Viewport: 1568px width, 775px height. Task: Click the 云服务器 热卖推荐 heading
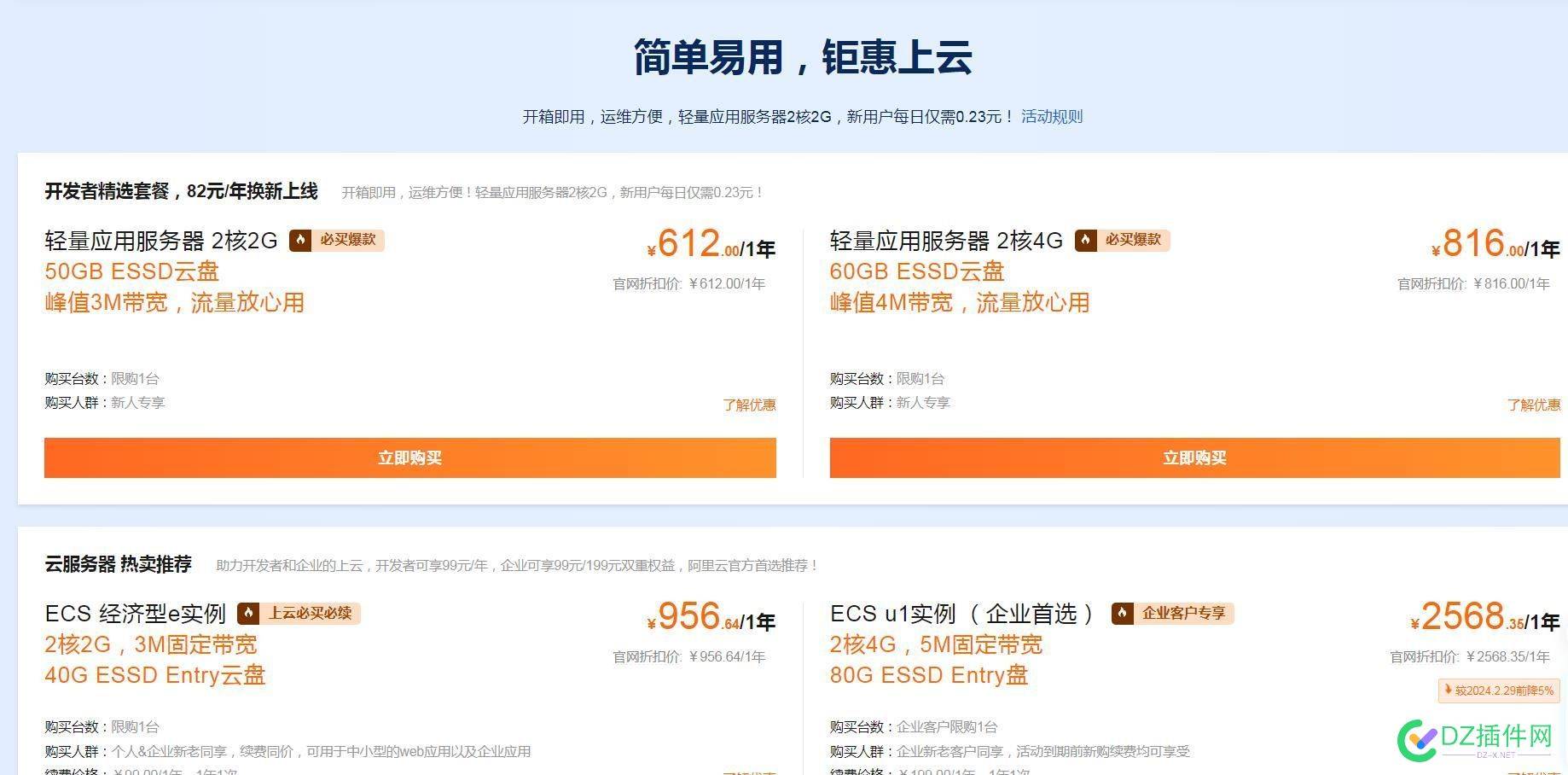pos(118,564)
